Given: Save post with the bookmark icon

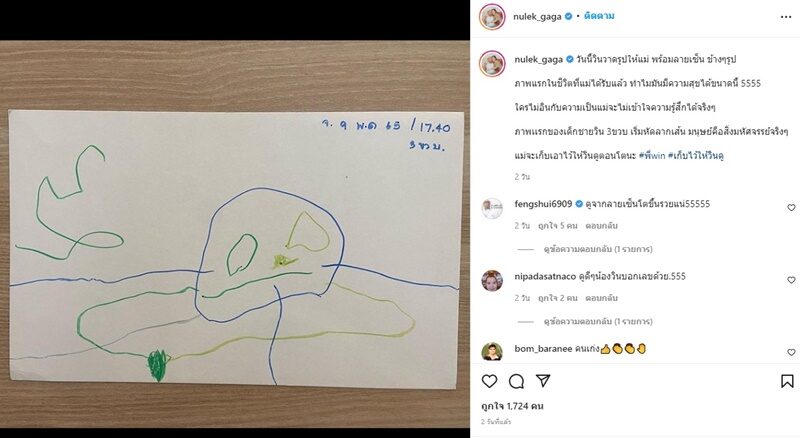Looking at the screenshot, I should (x=787, y=381).
